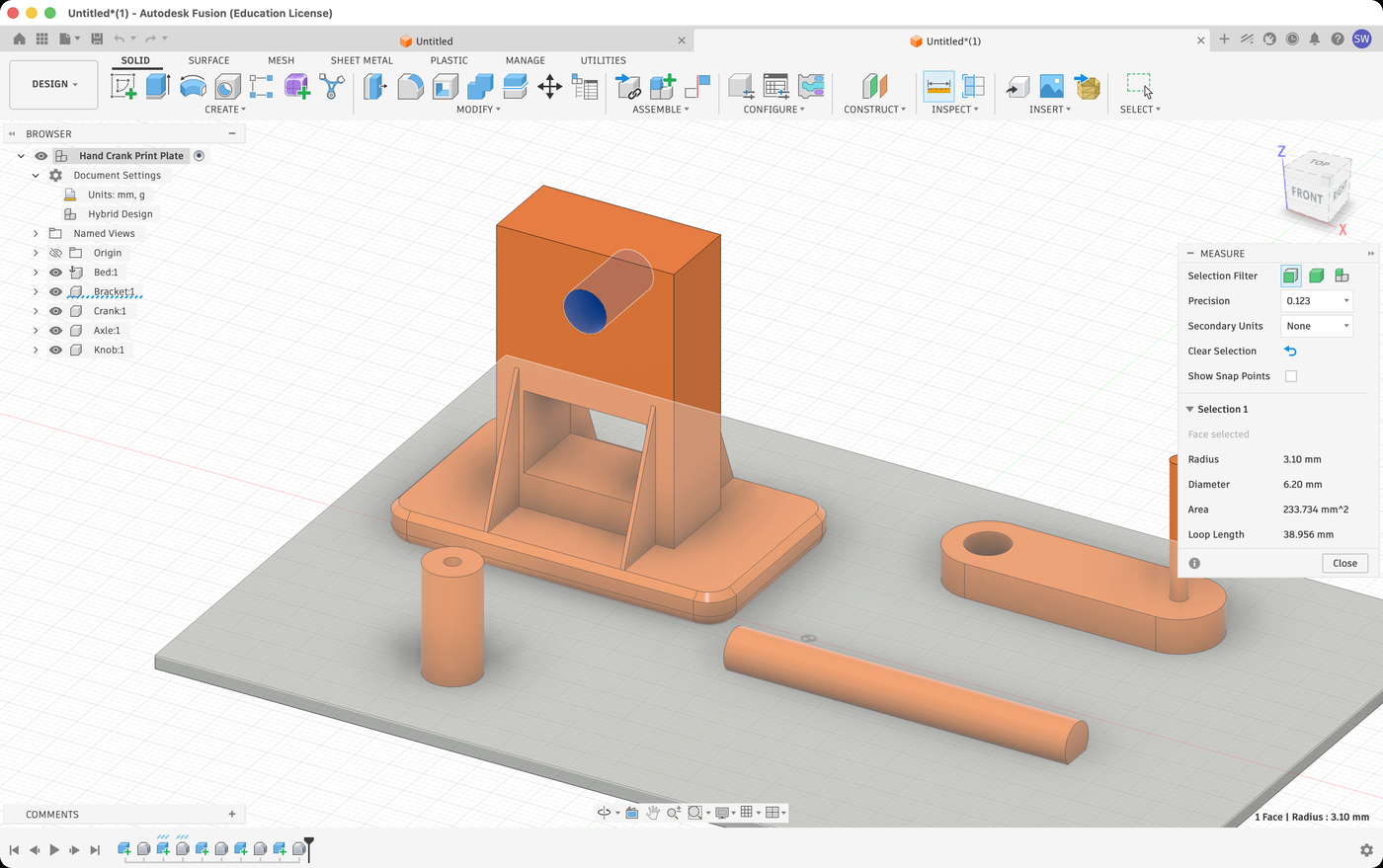Open the Secondary Units dropdown
This screenshot has height=868, width=1383.
coord(1317,326)
